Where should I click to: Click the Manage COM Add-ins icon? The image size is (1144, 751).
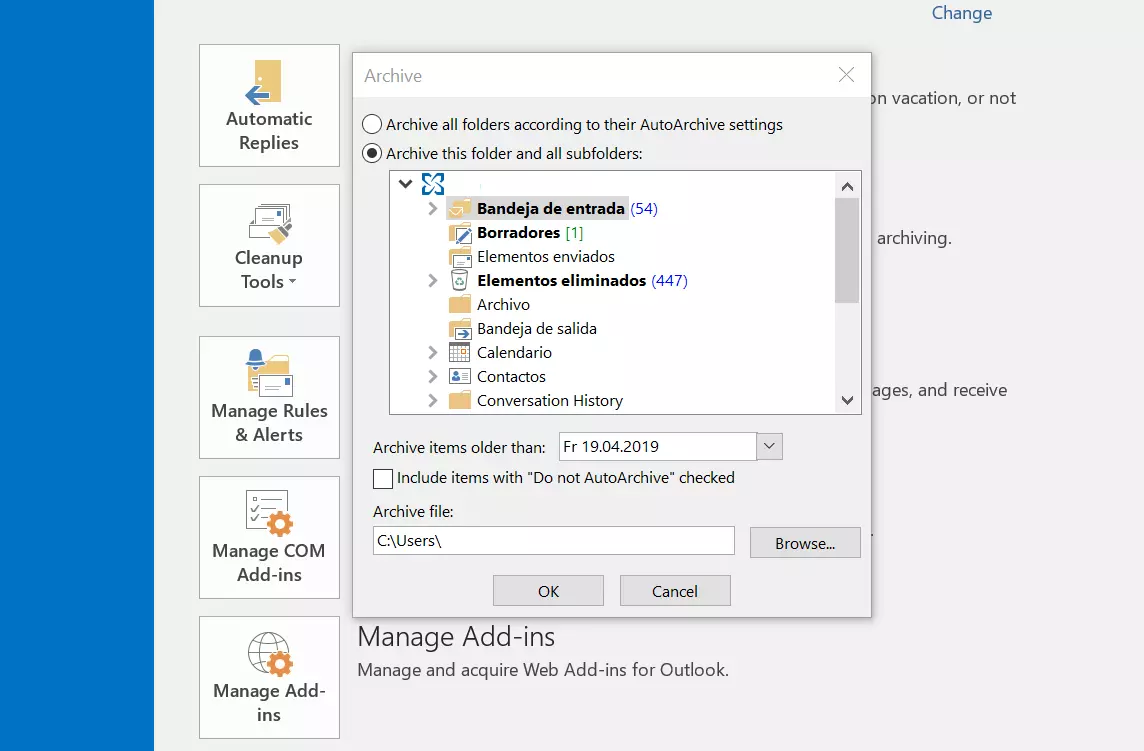click(x=268, y=513)
